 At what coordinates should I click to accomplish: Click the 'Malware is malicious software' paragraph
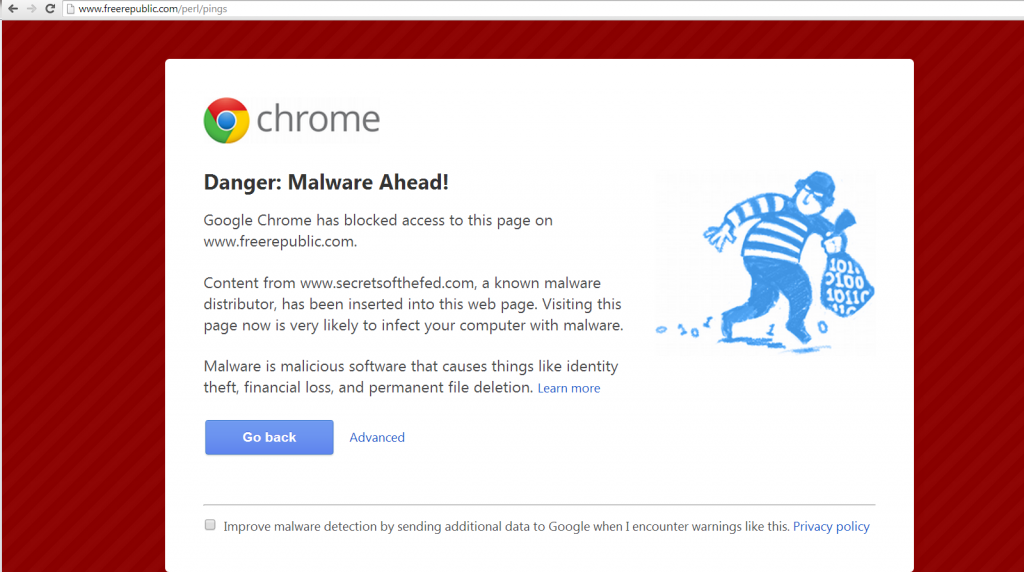point(411,377)
